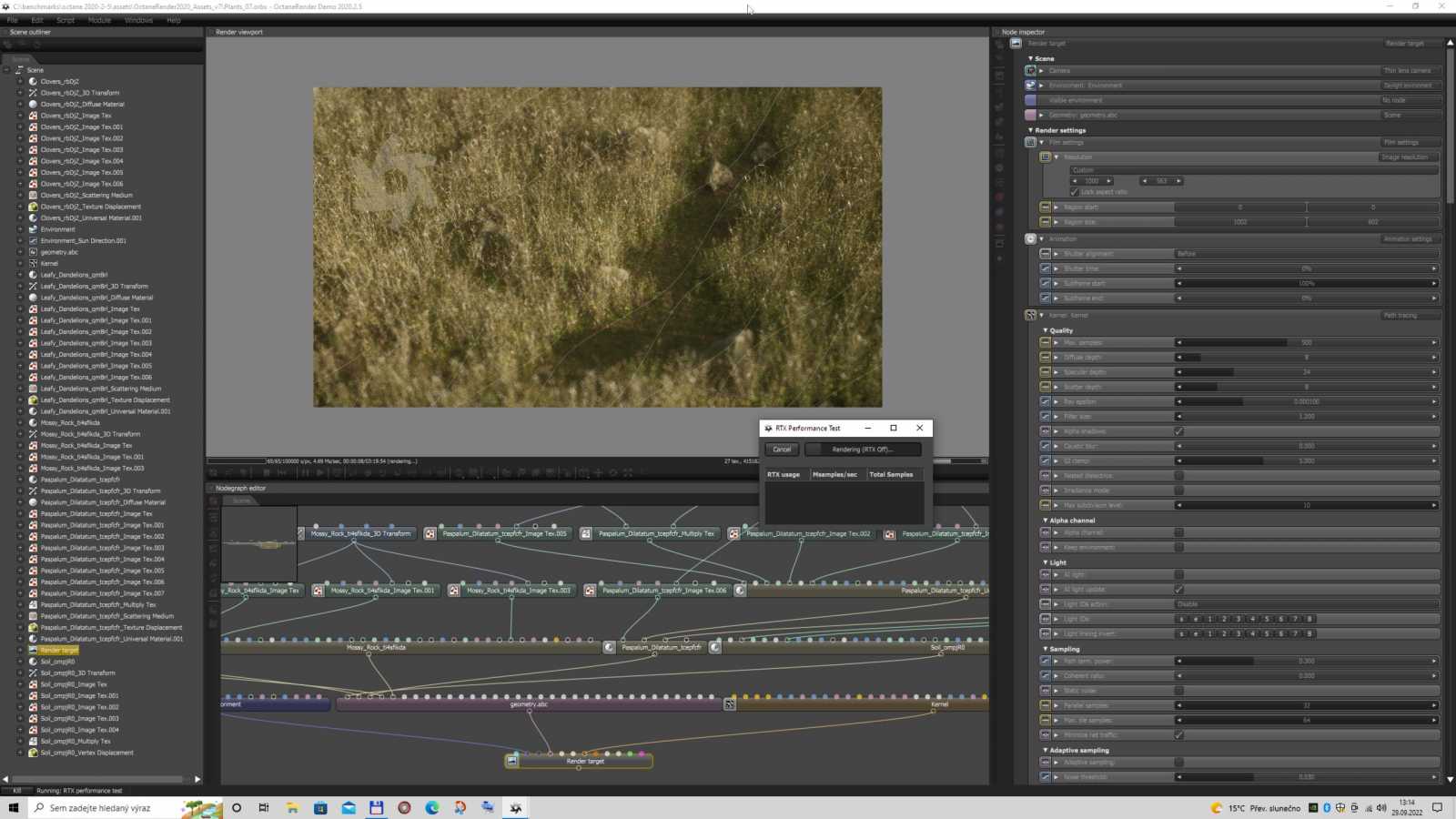Click the Animation settings node icon
The height and width of the screenshot is (819, 1456).
[1030, 239]
